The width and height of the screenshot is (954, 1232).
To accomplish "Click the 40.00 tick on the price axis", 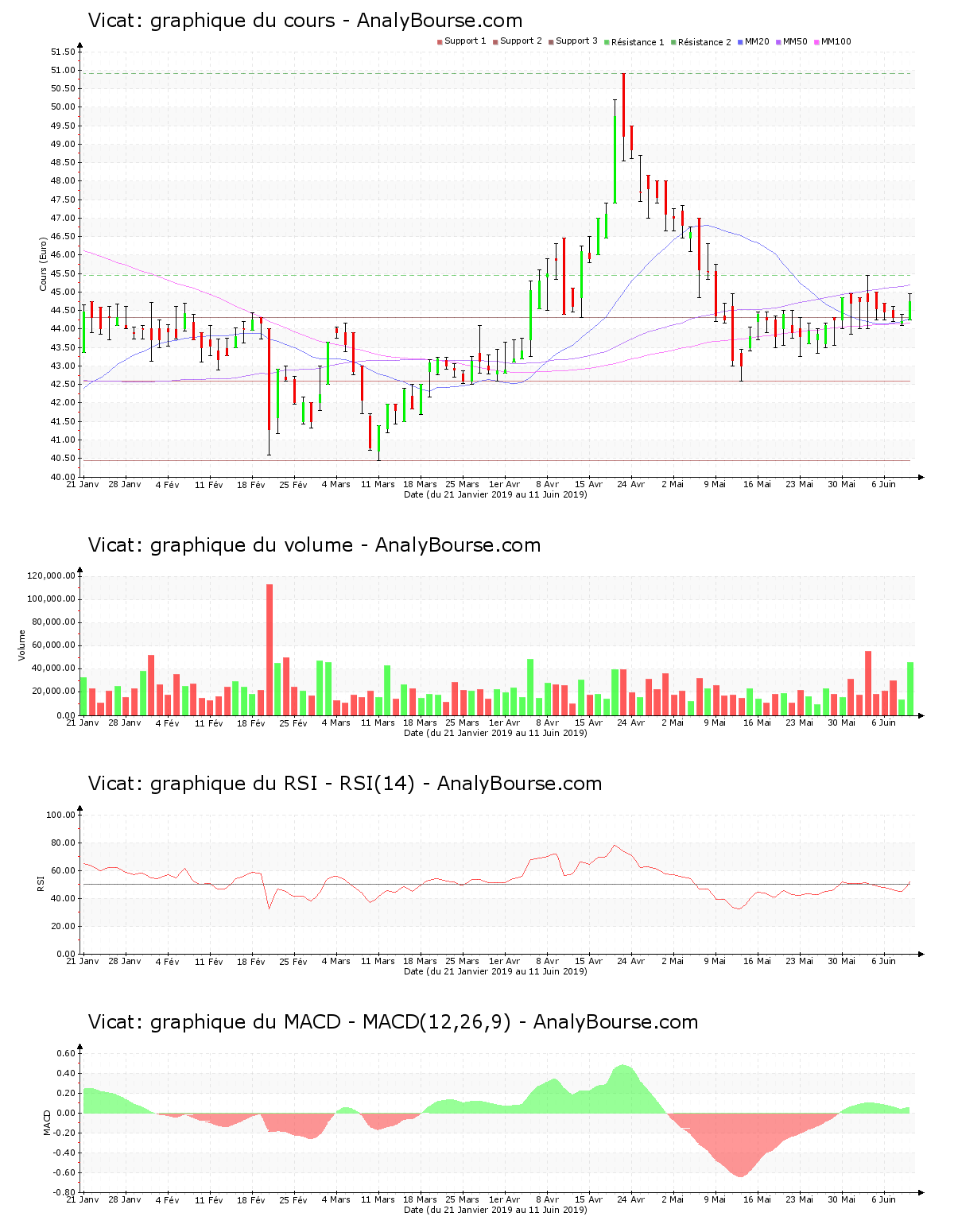I will (63, 477).
